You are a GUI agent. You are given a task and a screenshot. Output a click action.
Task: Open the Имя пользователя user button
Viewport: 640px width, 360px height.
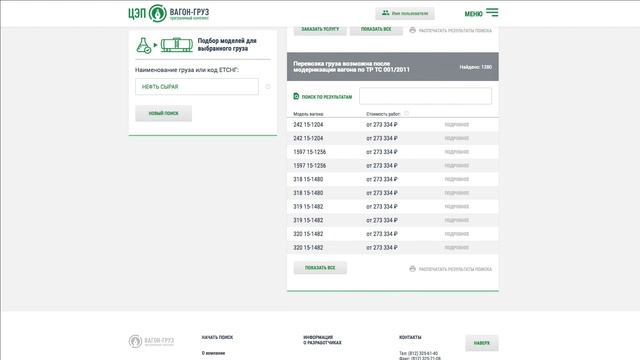click(x=404, y=13)
